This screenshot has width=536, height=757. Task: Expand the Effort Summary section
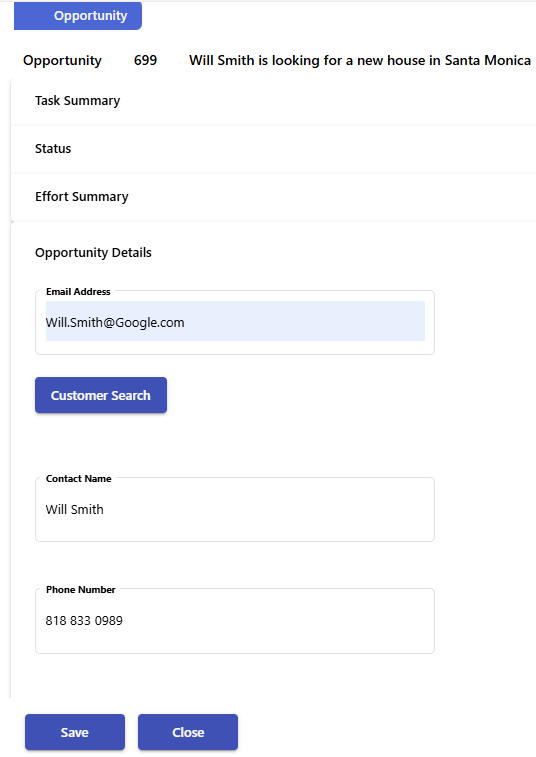[x=273, y=197]
